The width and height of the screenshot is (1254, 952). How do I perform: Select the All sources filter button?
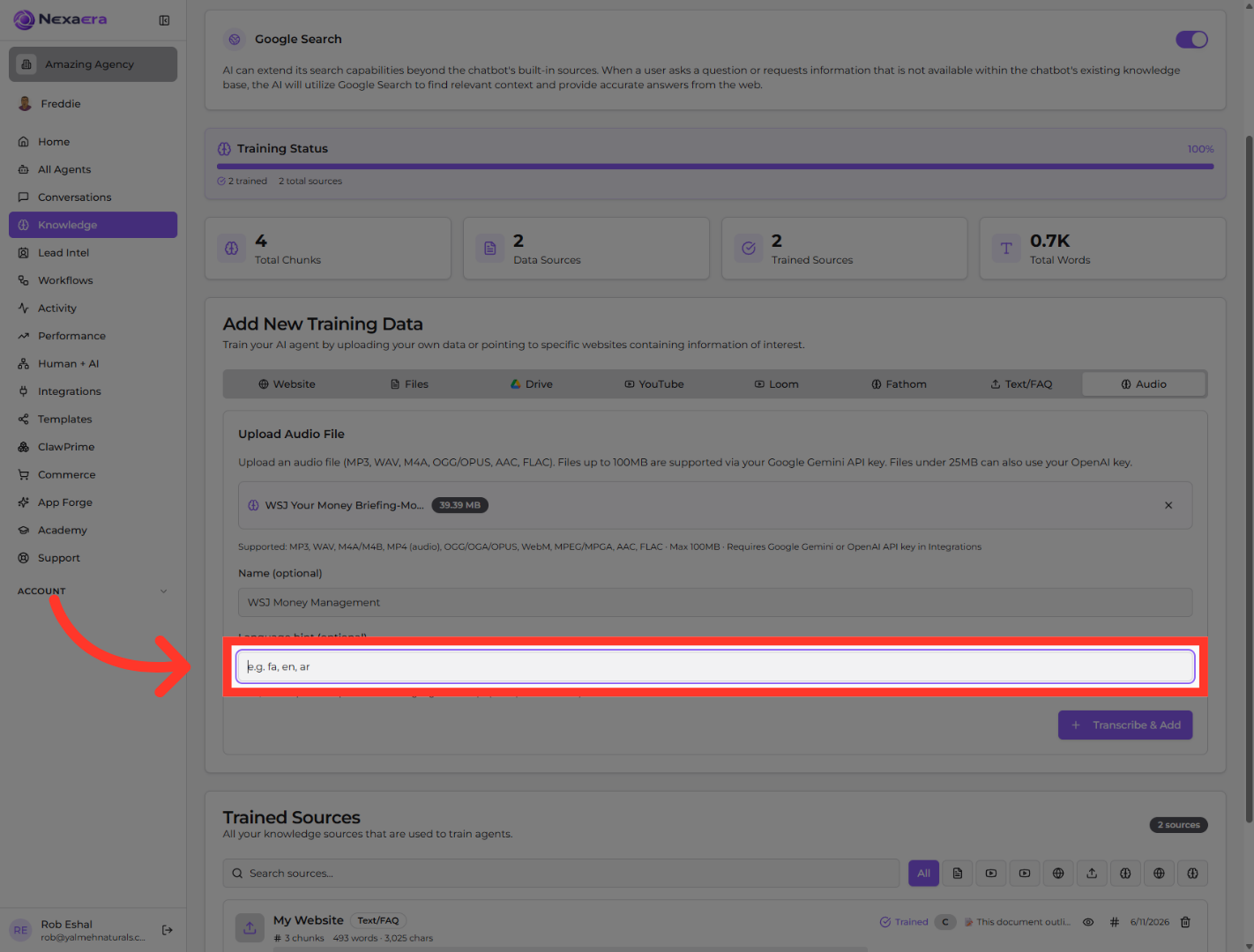[x=923, y=874]
